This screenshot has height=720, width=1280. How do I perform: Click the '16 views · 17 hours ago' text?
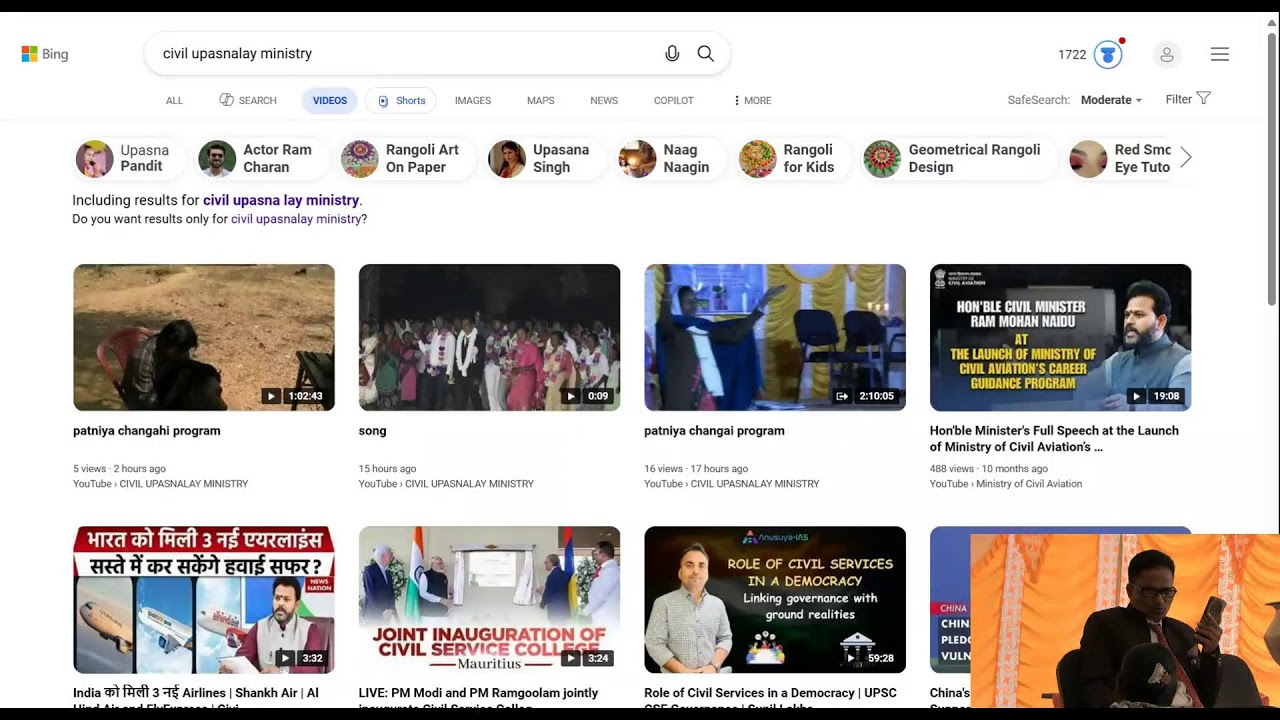click(x=696, y=469)
